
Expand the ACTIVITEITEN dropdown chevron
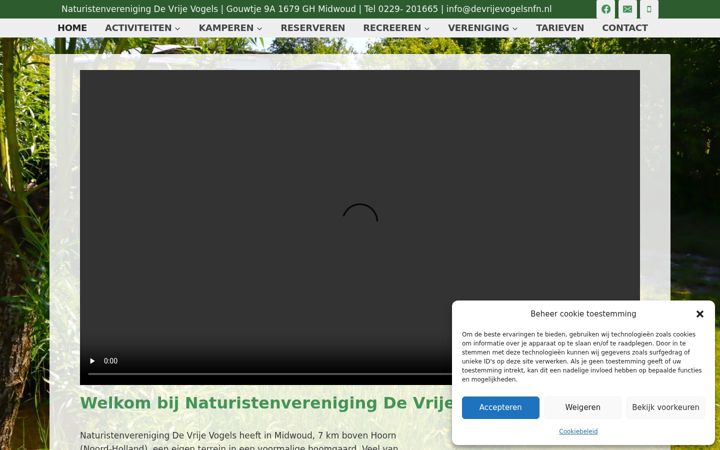177,28
